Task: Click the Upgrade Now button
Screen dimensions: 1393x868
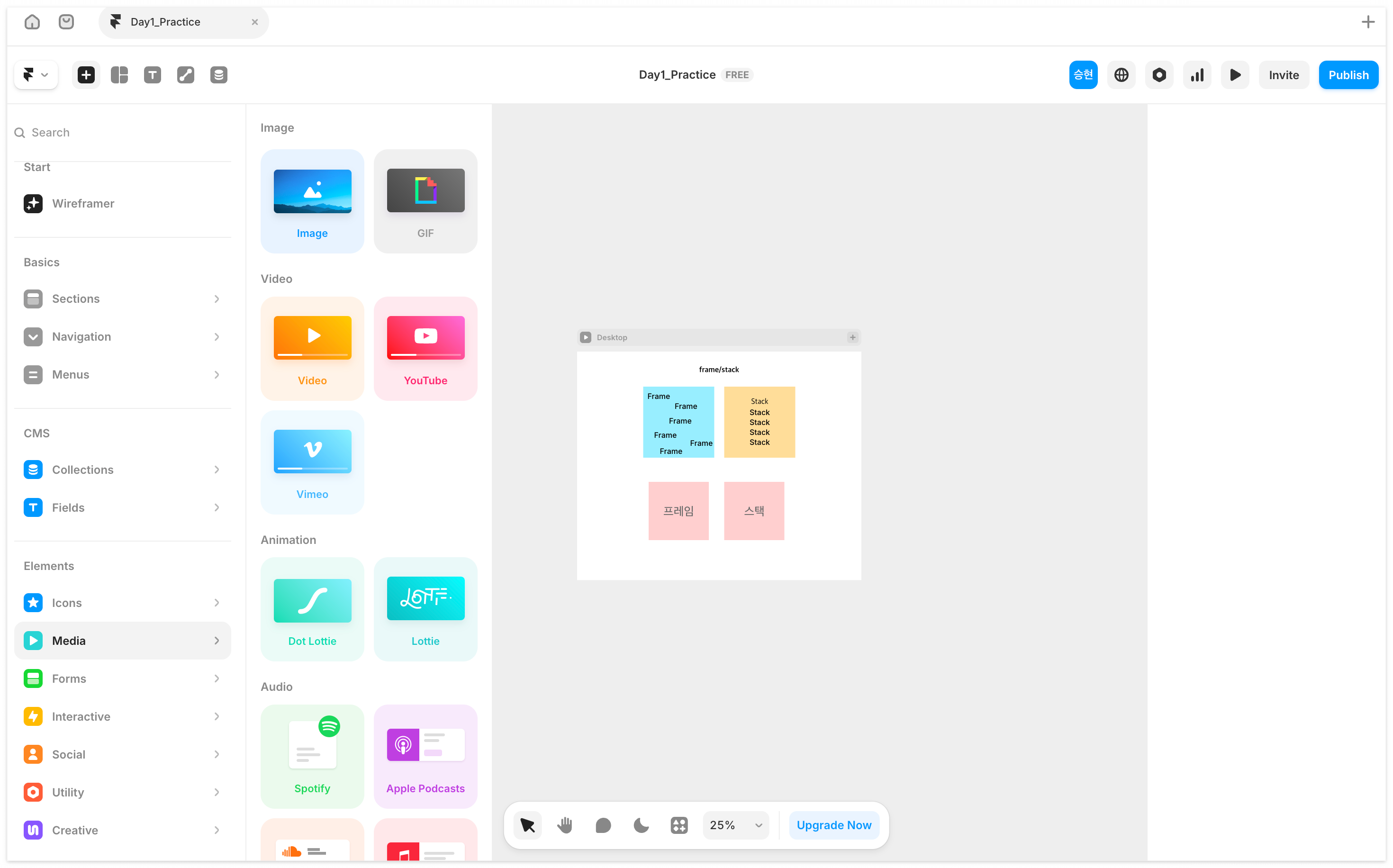Action: (833, 825)
